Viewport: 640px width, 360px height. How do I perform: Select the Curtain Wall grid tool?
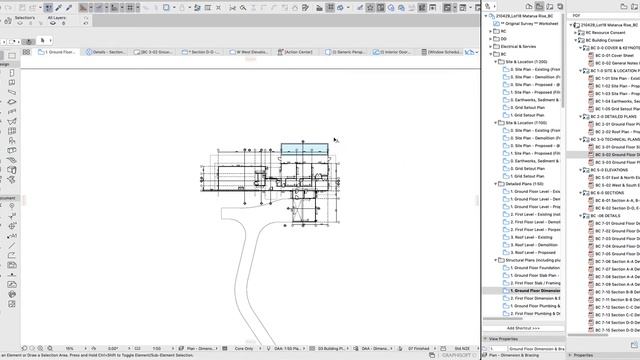click(12, 131)
